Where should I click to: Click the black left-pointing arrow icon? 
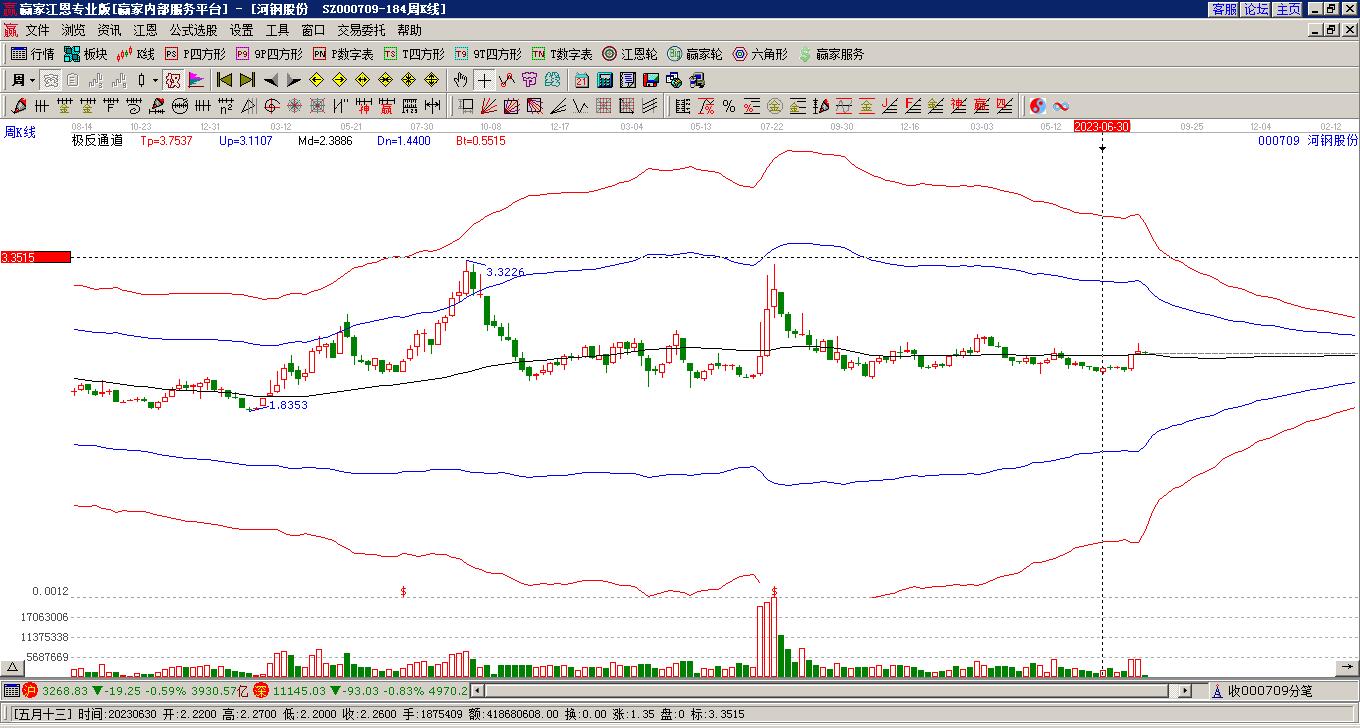pyautogui.click(x=271, y=80)
